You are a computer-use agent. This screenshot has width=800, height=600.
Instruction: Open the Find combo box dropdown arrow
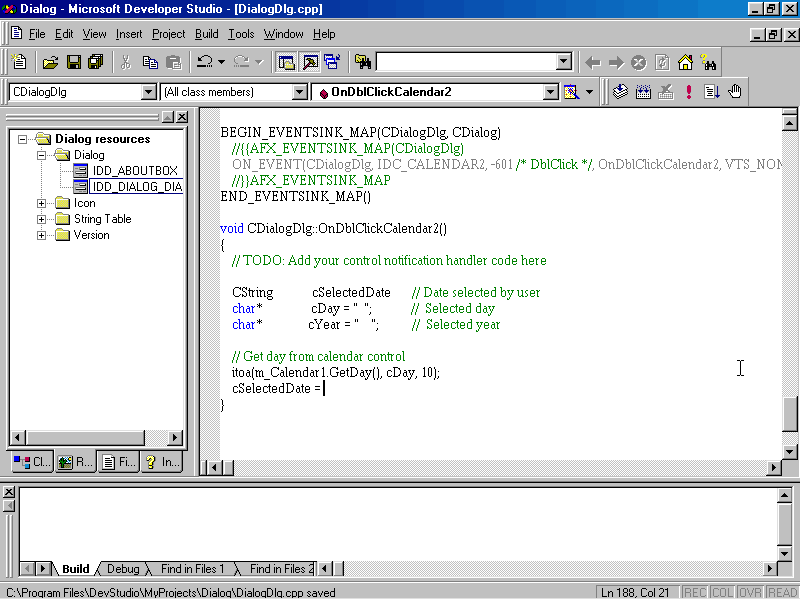564,62
